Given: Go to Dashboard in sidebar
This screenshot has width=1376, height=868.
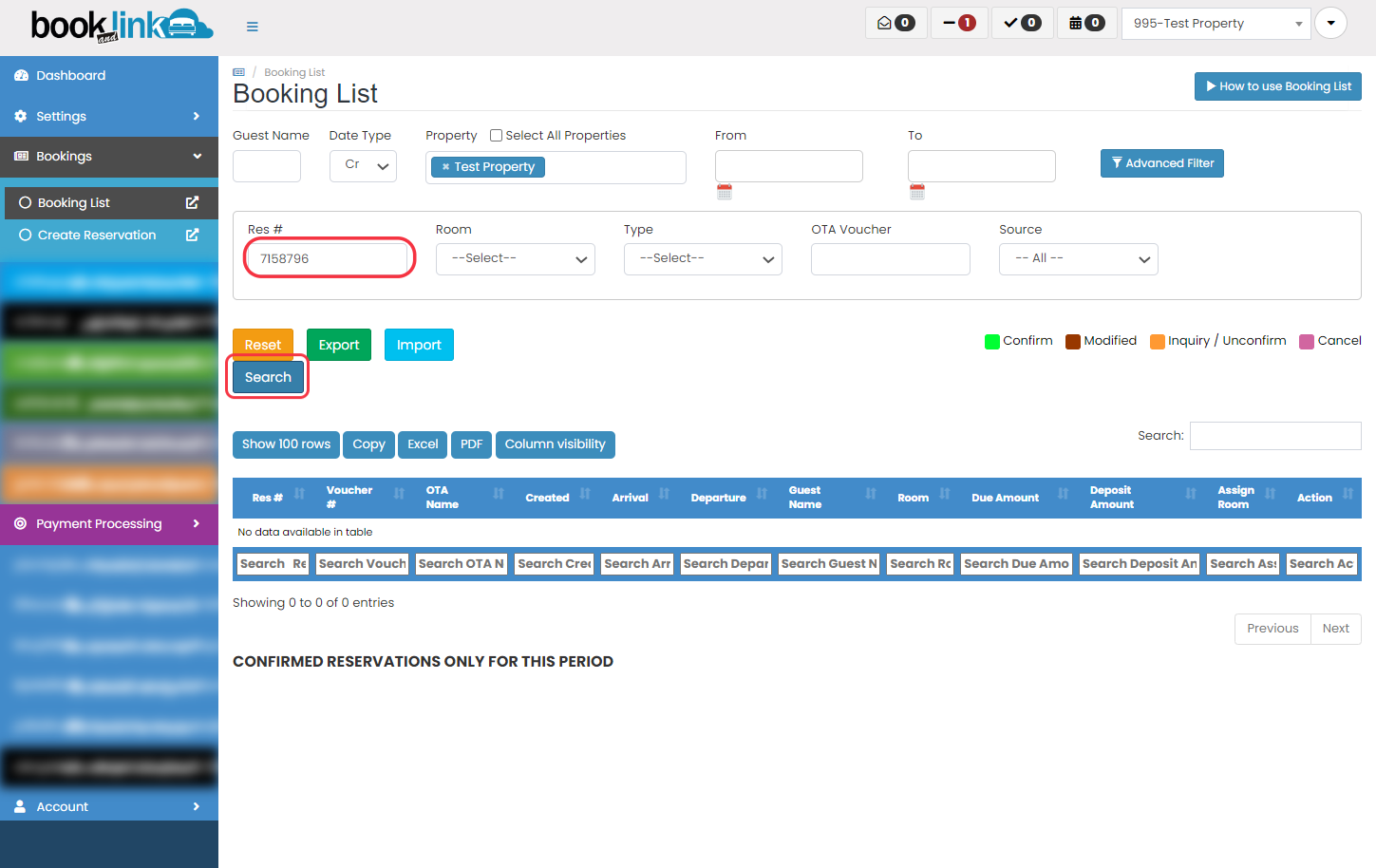Looking at the screenshot, I should click(109, 75).
